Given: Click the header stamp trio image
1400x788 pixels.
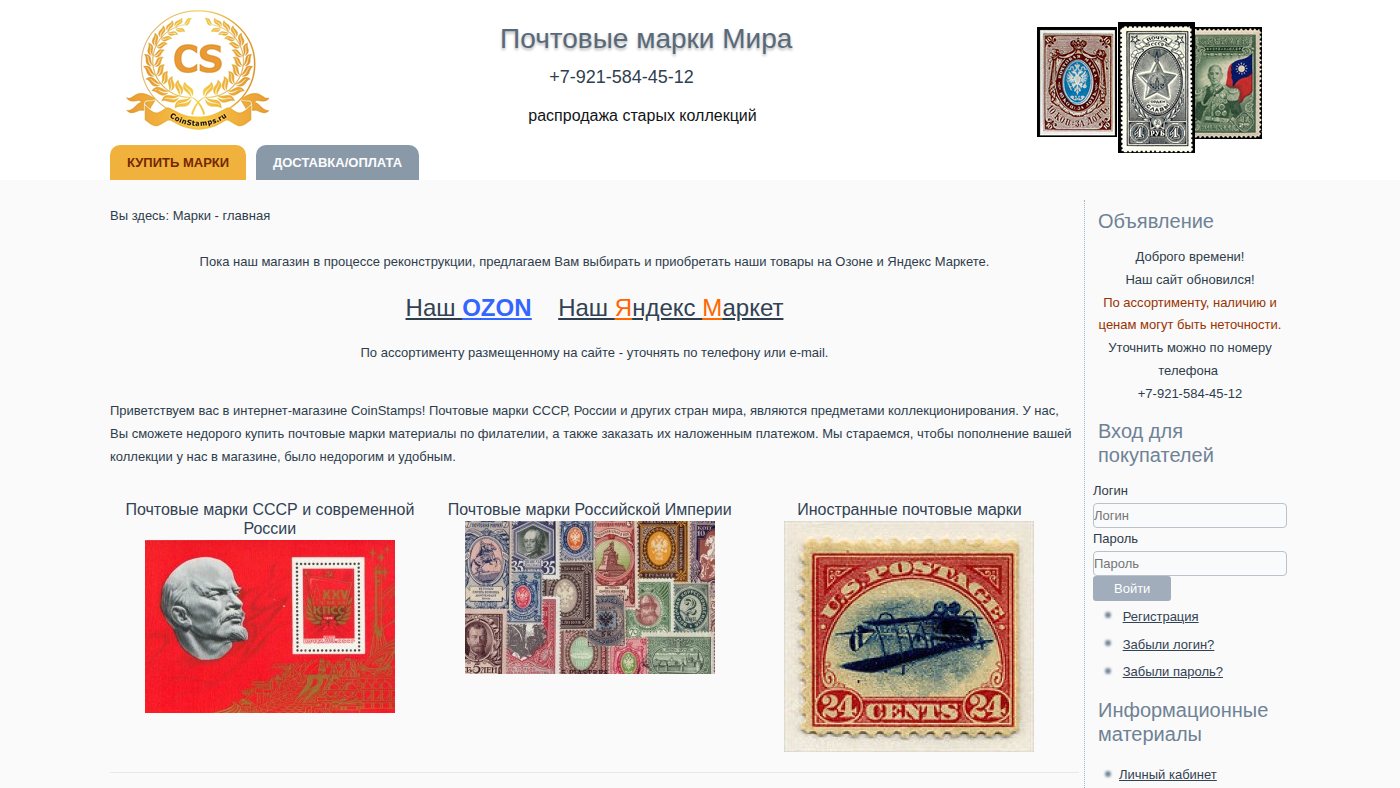Looking at the screenshot, I should click(x=1150, y=87).
